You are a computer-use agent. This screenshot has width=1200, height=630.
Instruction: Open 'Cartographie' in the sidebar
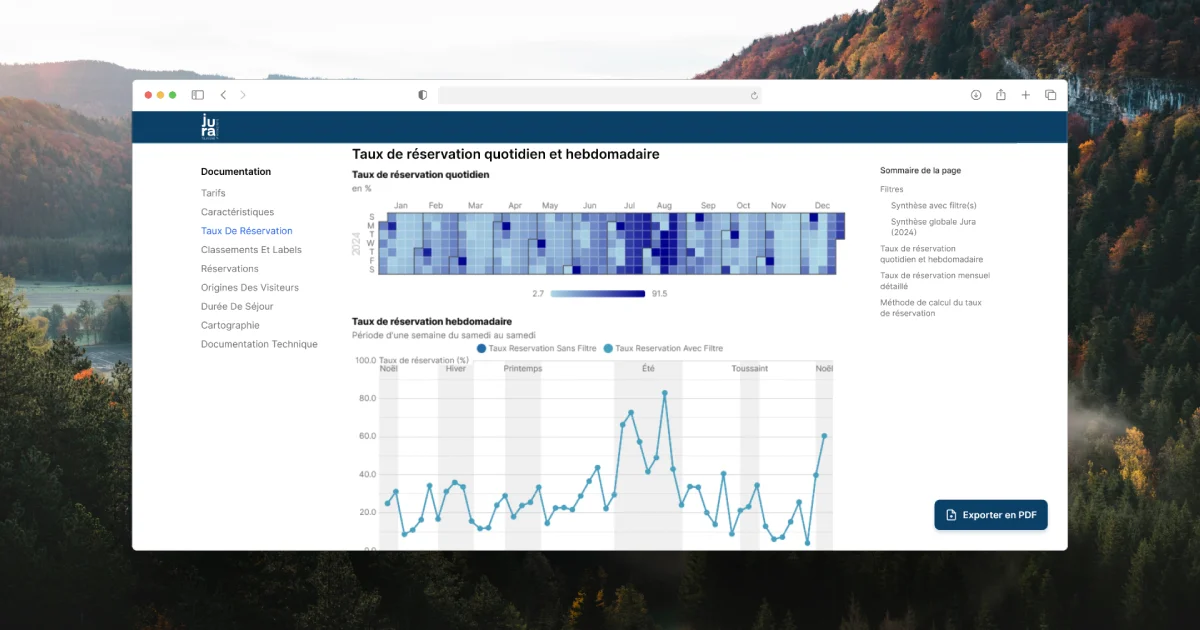coord(230,325)
